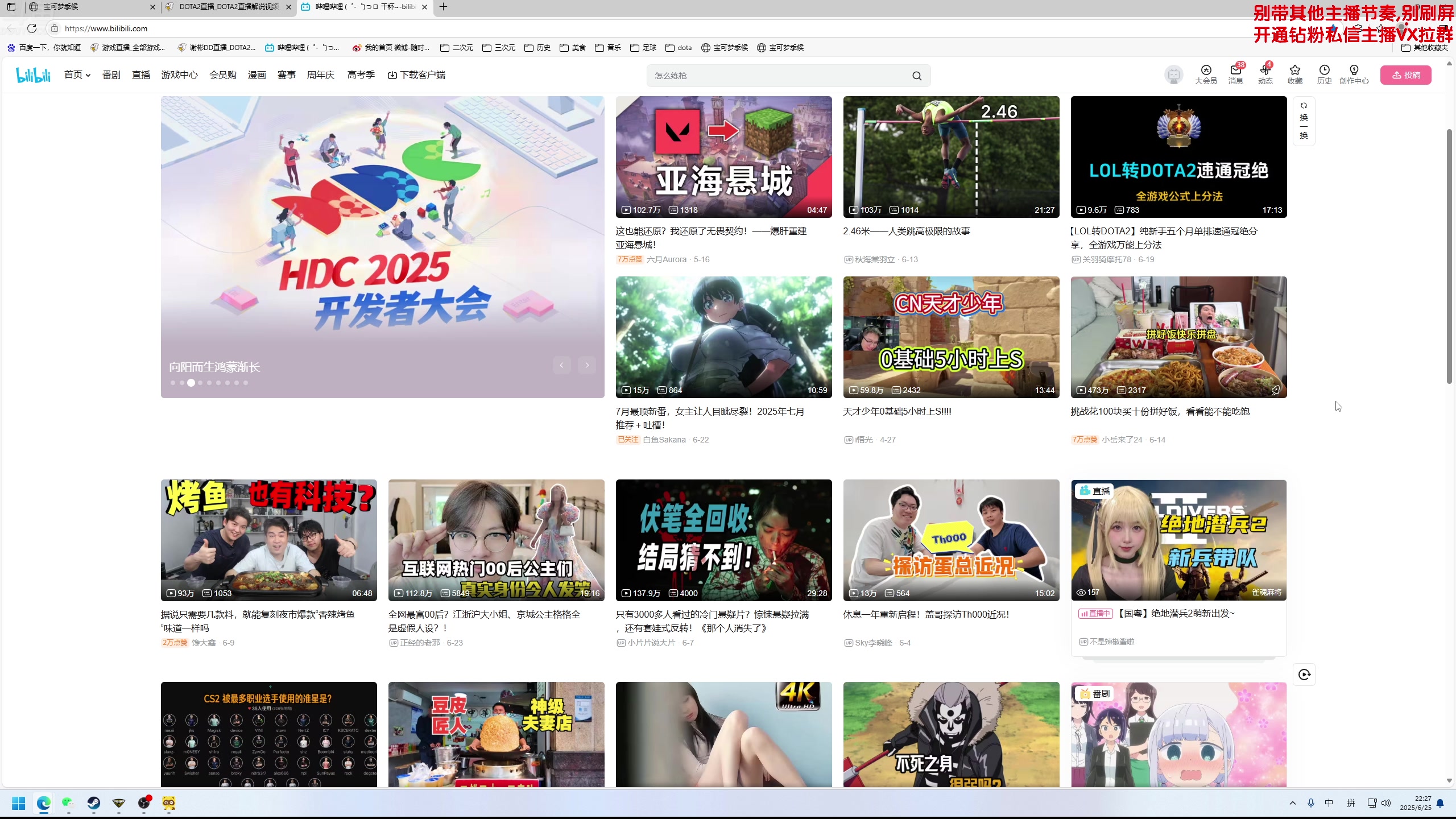Screen dimensions: 1456x819
Task: Open uploader 白鱼Sakana link
Action: coord(664,440)
